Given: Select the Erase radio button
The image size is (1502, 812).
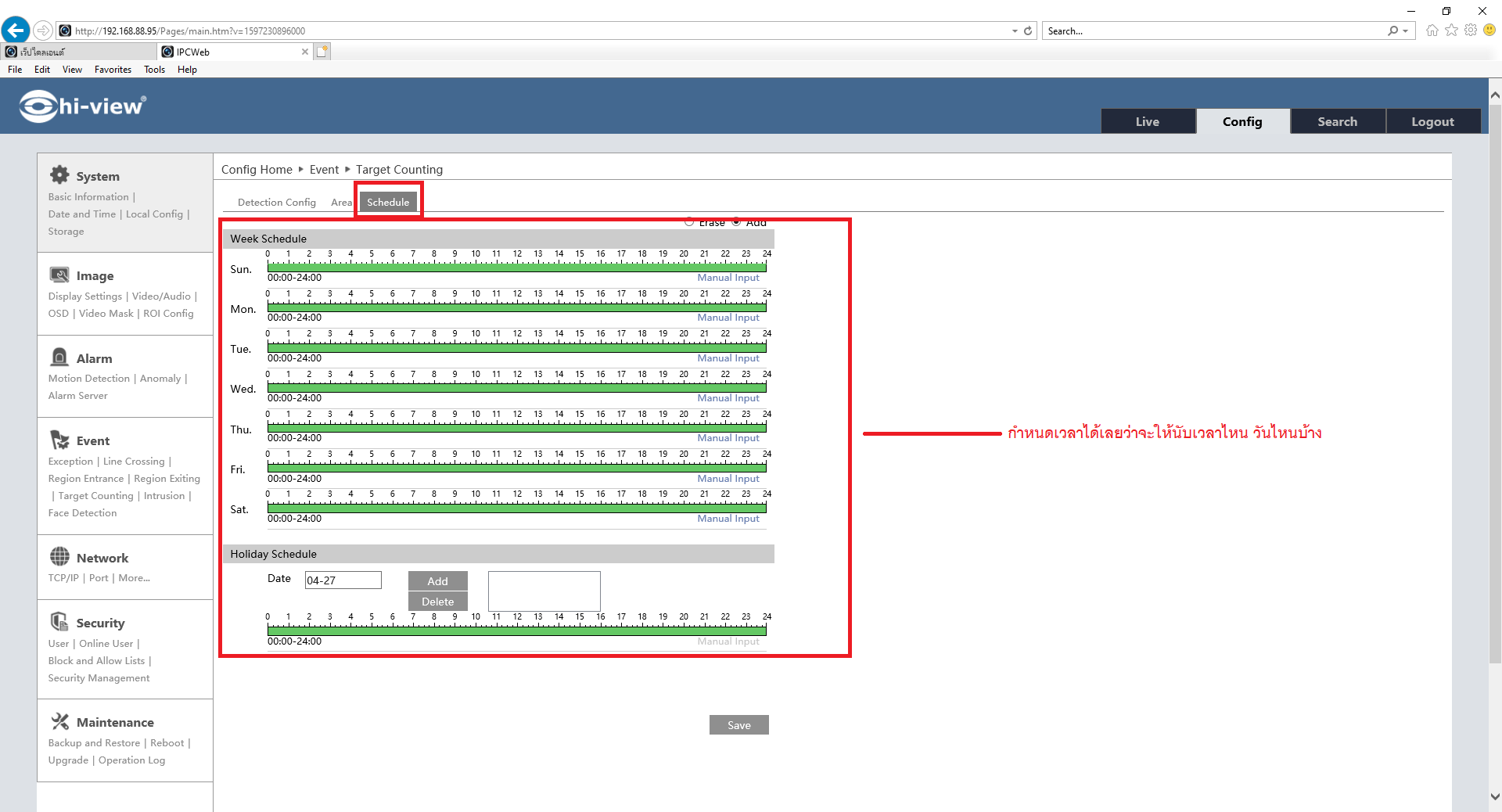Looking at the screenshot, I should pos(689,222).
